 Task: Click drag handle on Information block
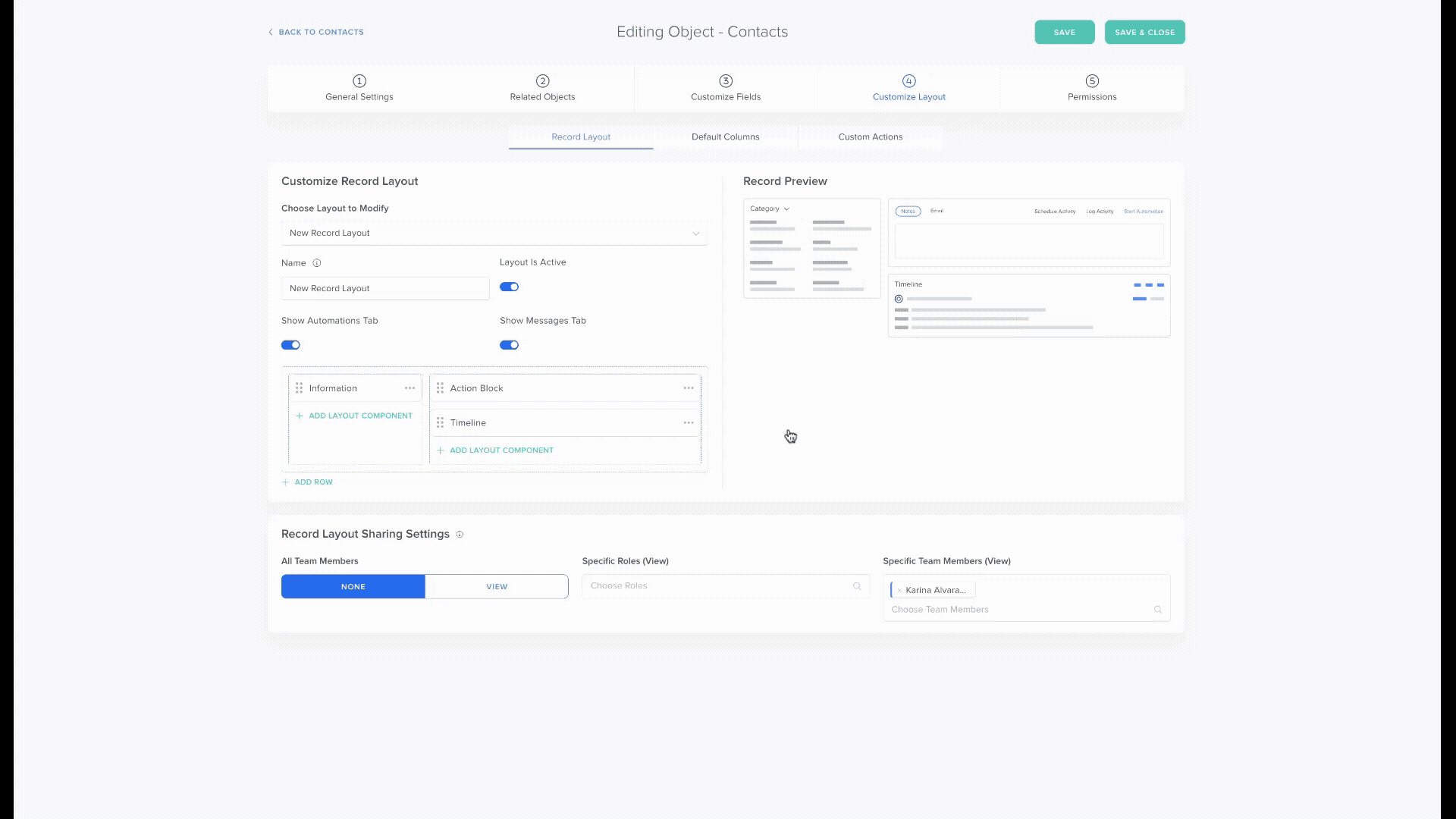click(299, 388)
